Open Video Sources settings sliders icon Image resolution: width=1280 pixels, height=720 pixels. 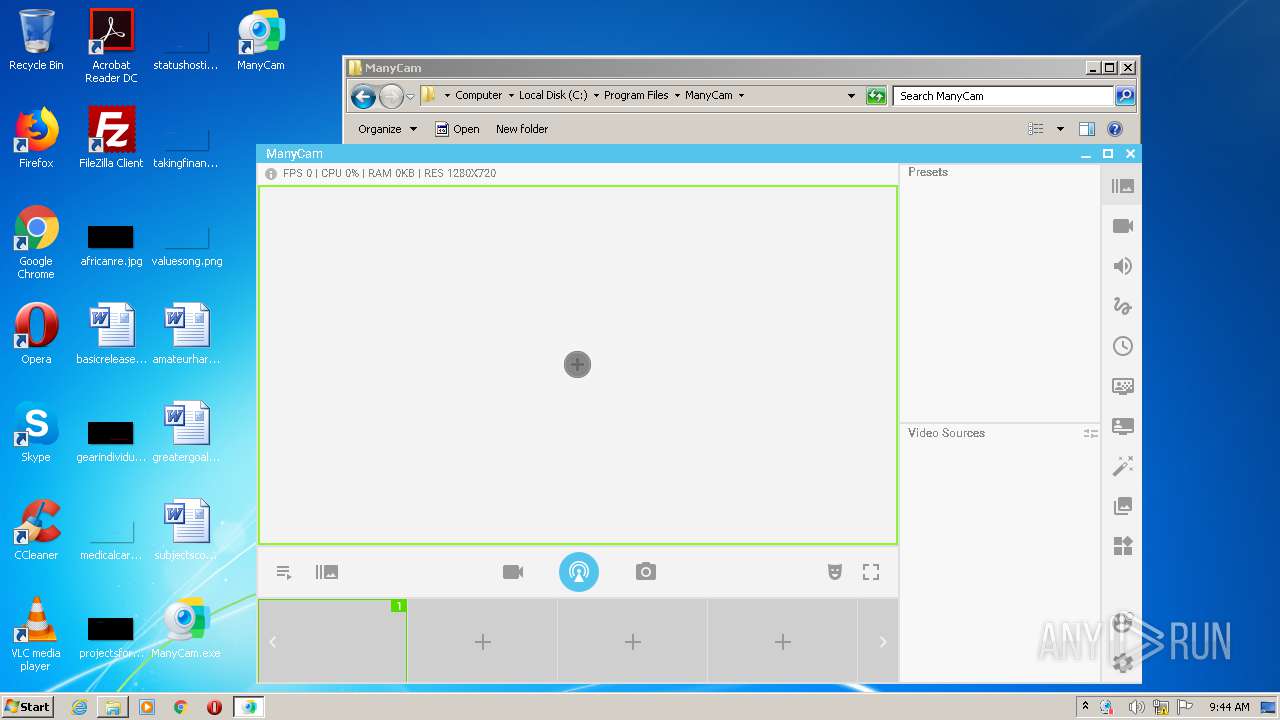[x=1090, y=433]
